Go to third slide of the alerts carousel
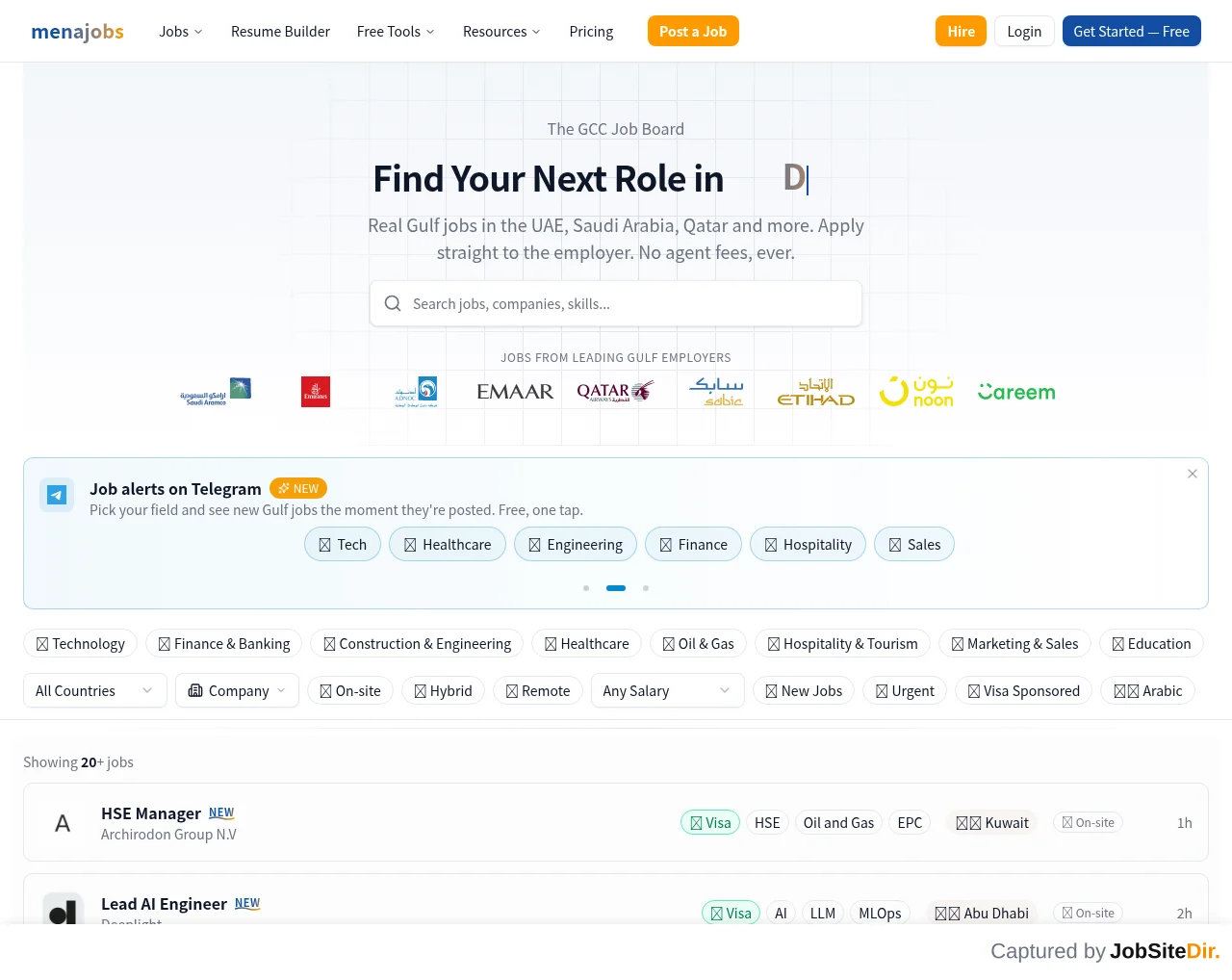 click(x=646, y=588)
